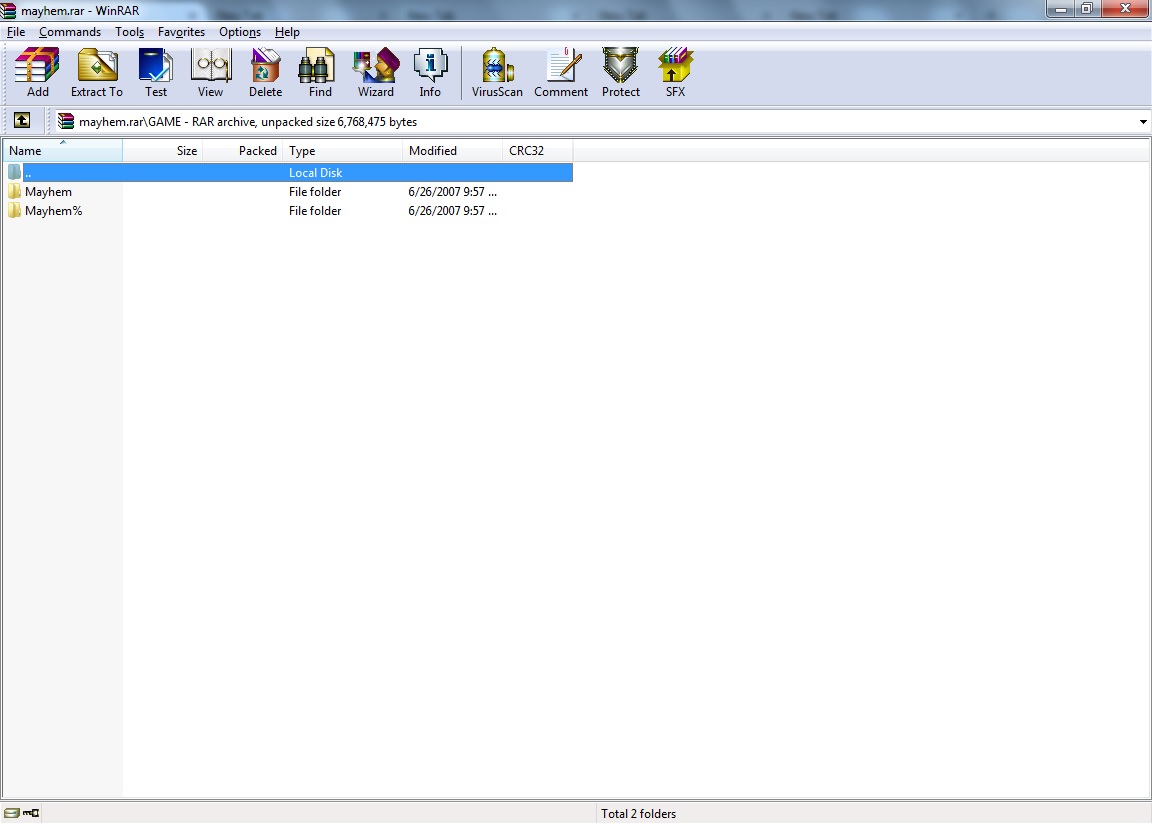Start VirusScan on the archive
The image size is (1152, 824).
[x=497, y=73]
